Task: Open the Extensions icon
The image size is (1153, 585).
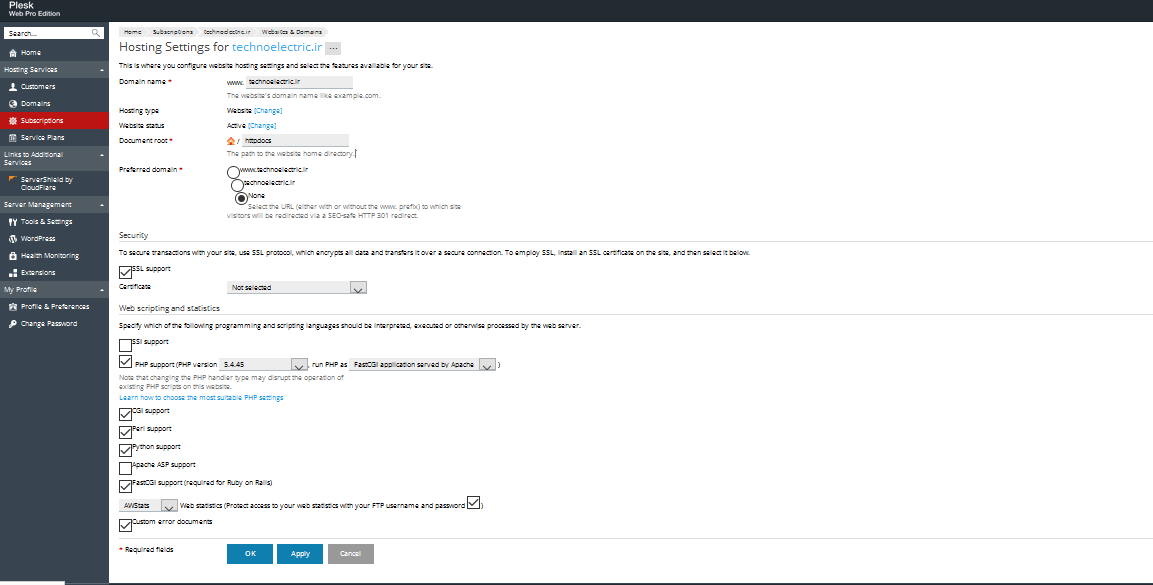Action: [13, 273]
